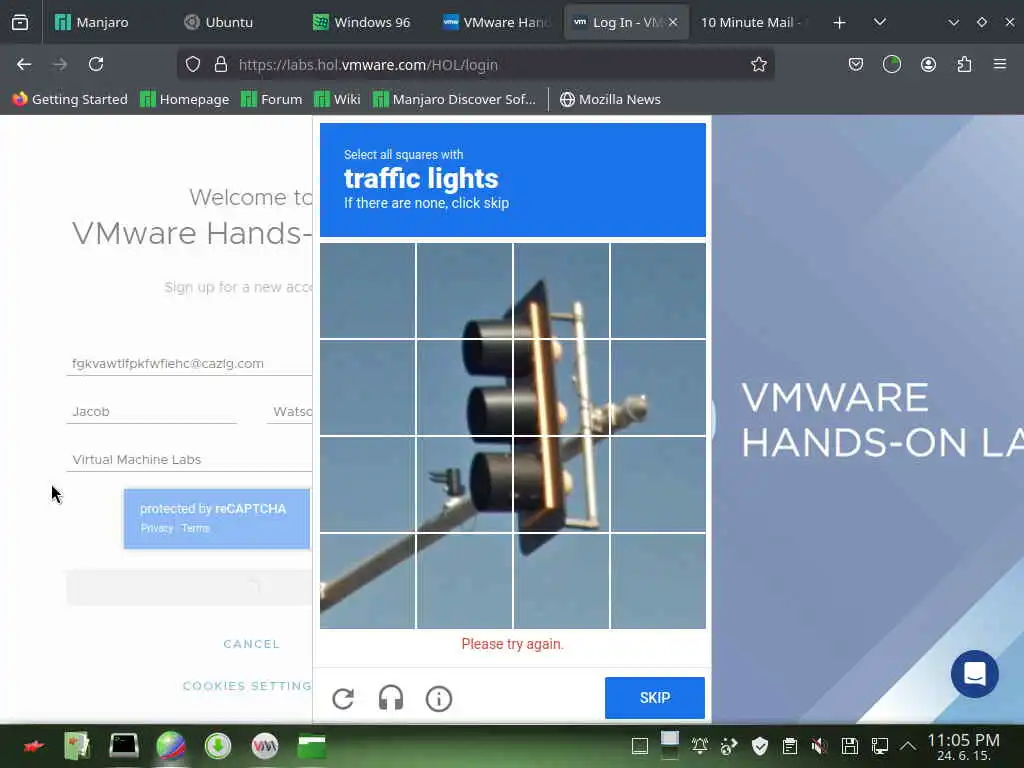Open Pocket save icon
The width and height of the screenshot is (1024, 768).
(x=856, y=64)
